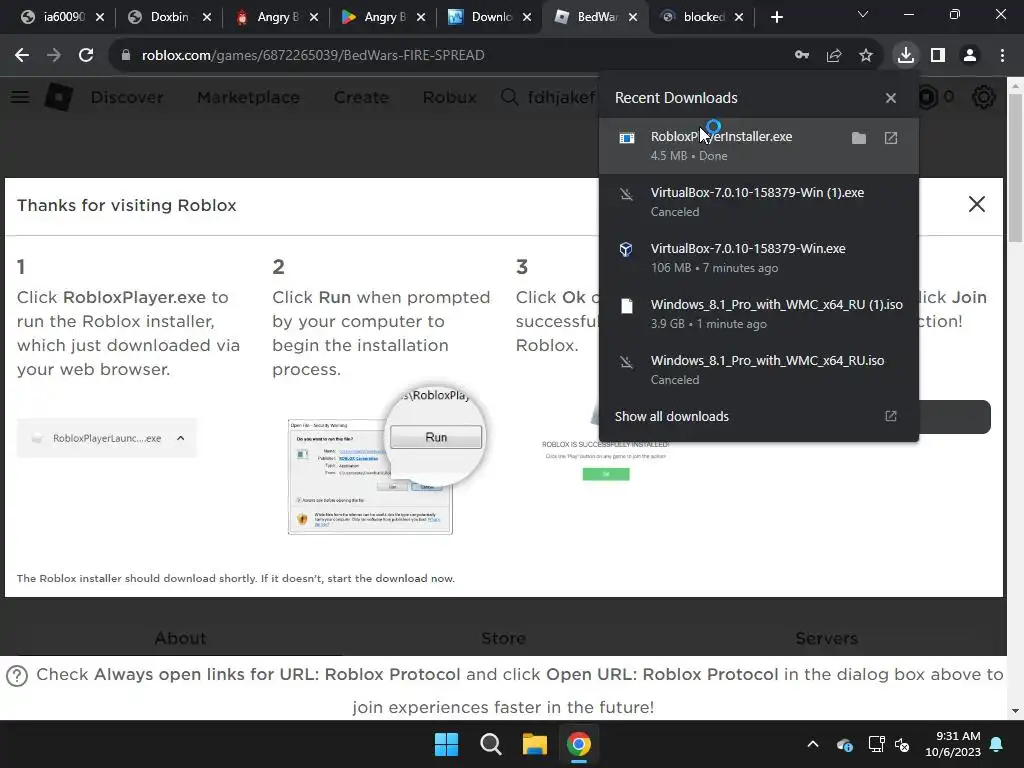This screenshot has height=768, width=1024.
Task: Go back to the previous page
Action: point(22,56)
